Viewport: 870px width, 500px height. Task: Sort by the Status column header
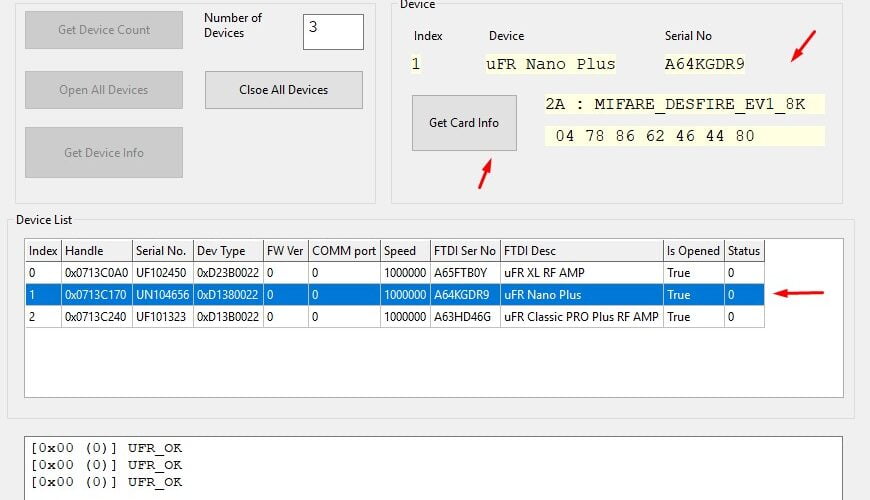click(x=744, y=251)
